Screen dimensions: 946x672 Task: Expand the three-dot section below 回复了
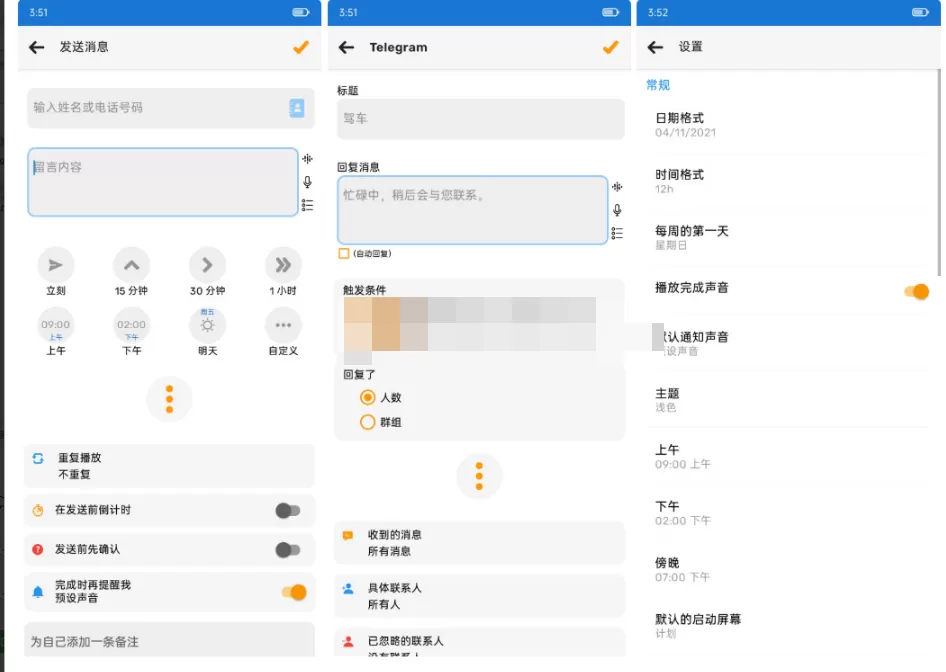click(x=479, y=477)
